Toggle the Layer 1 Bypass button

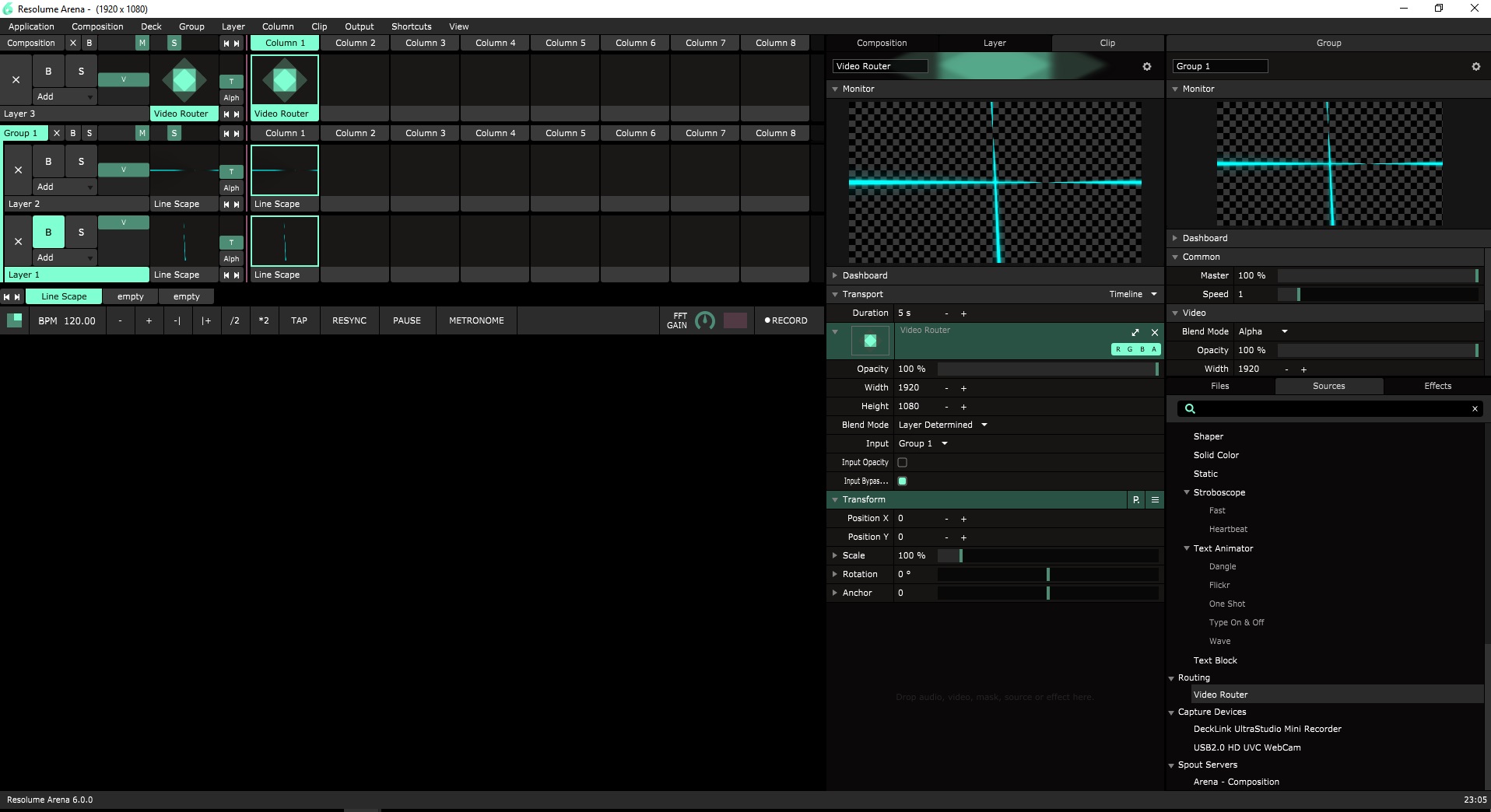[x=48, y=232]
